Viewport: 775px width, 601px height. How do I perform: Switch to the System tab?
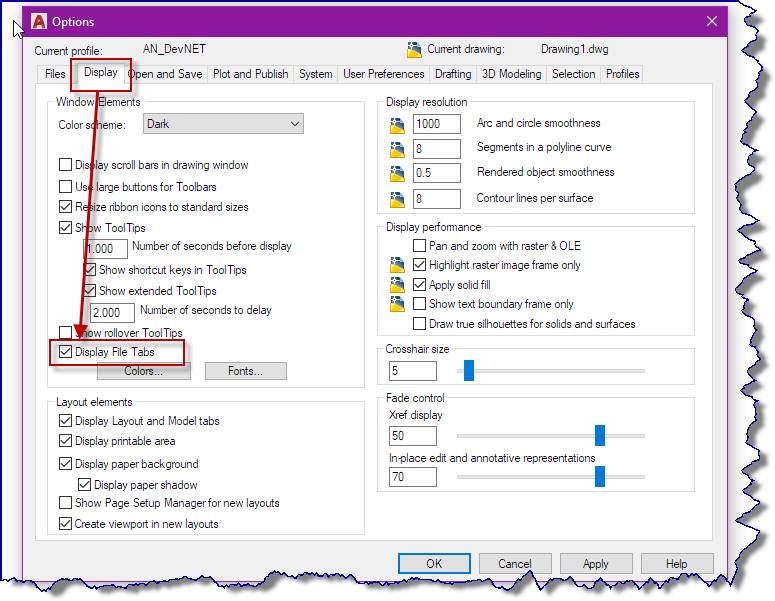coord(315,74)
